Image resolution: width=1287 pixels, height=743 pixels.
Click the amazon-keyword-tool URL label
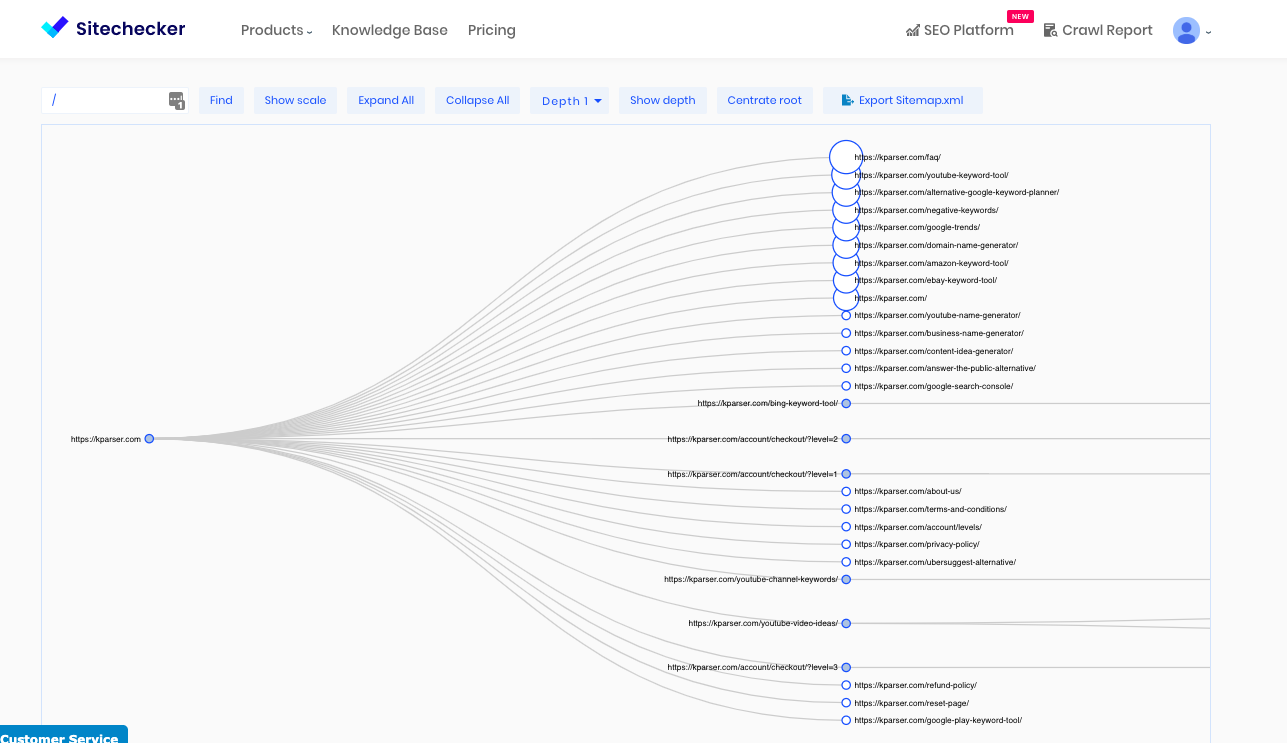coord(931,263)
